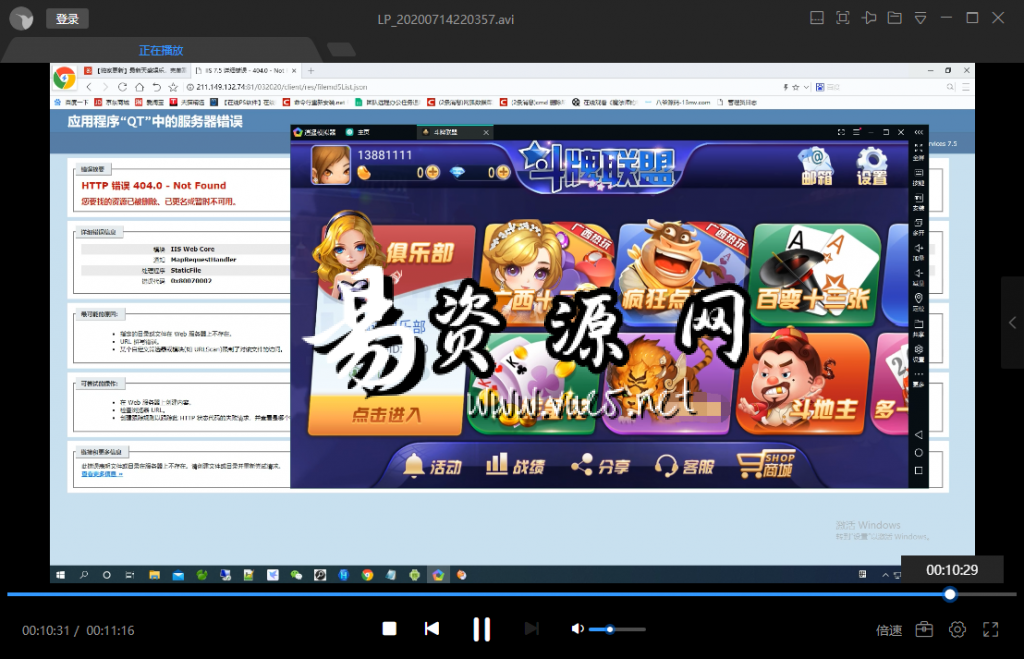1024x659 pixels.
Task: Open the 百度一下 bookmark
Action: tap(71, 103)
